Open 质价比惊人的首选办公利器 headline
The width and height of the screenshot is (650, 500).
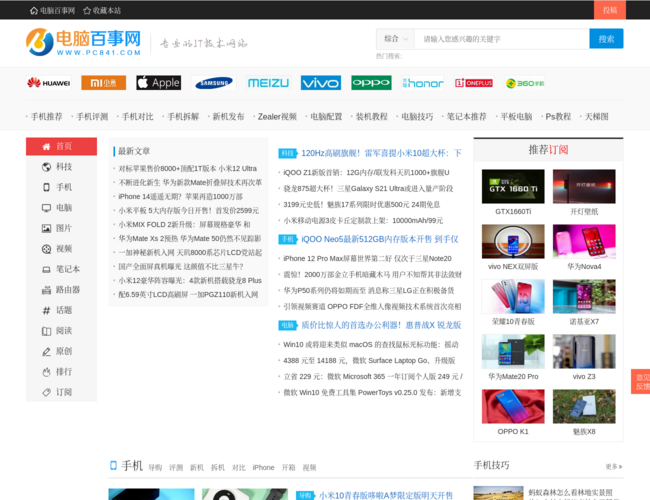(381, 325)
